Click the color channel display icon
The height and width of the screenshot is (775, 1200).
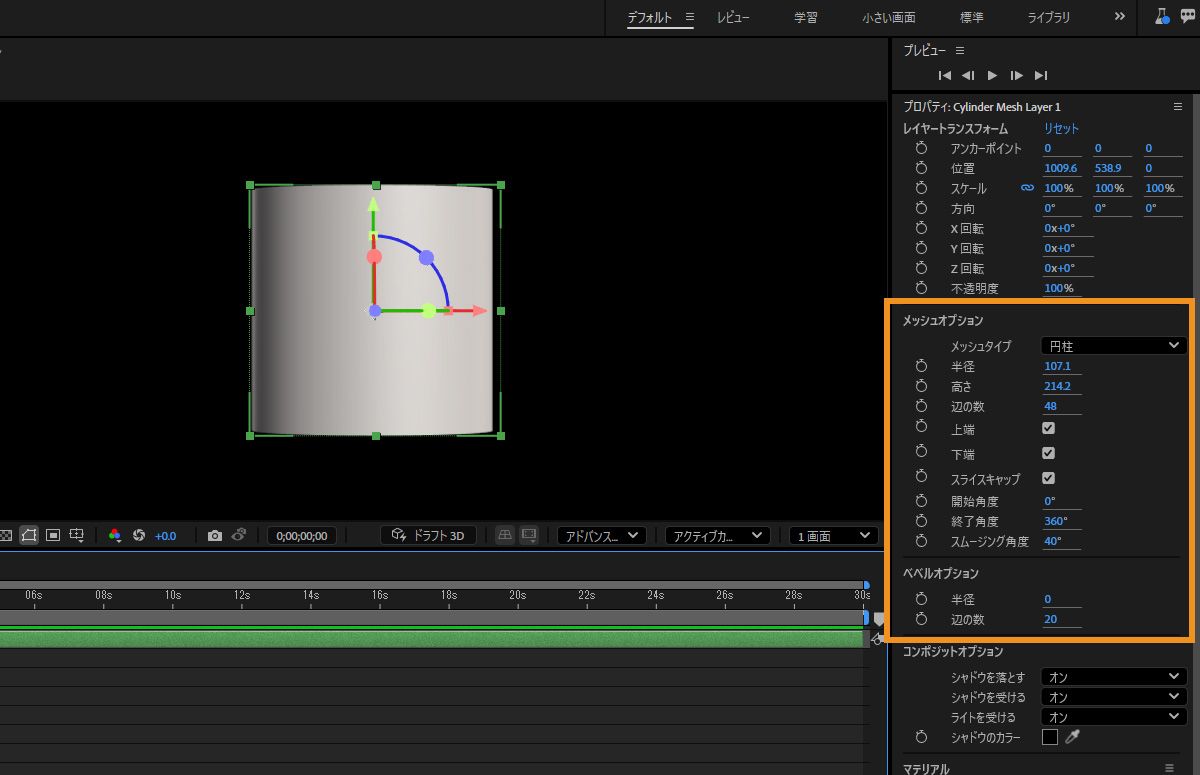[115, 536]
